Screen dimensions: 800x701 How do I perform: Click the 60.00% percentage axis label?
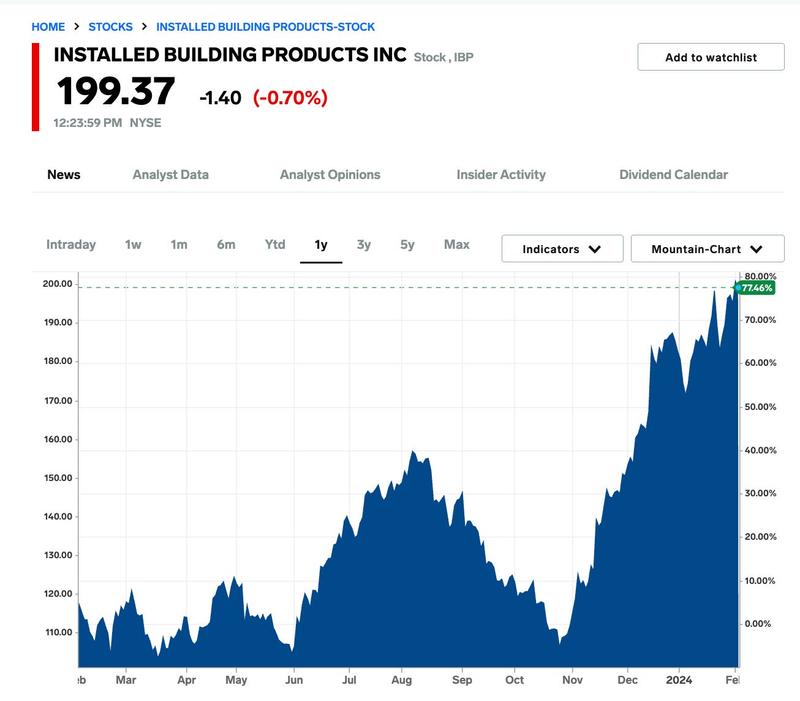coord(761,363)
